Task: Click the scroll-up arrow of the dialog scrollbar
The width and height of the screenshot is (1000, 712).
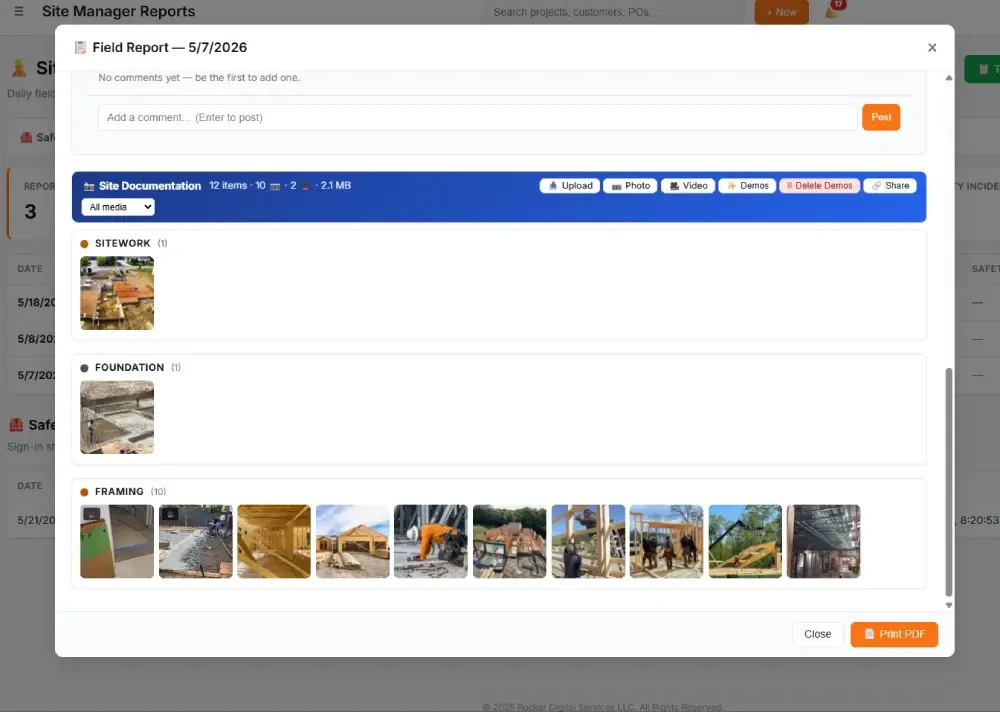Action: [x=949, y=78]
